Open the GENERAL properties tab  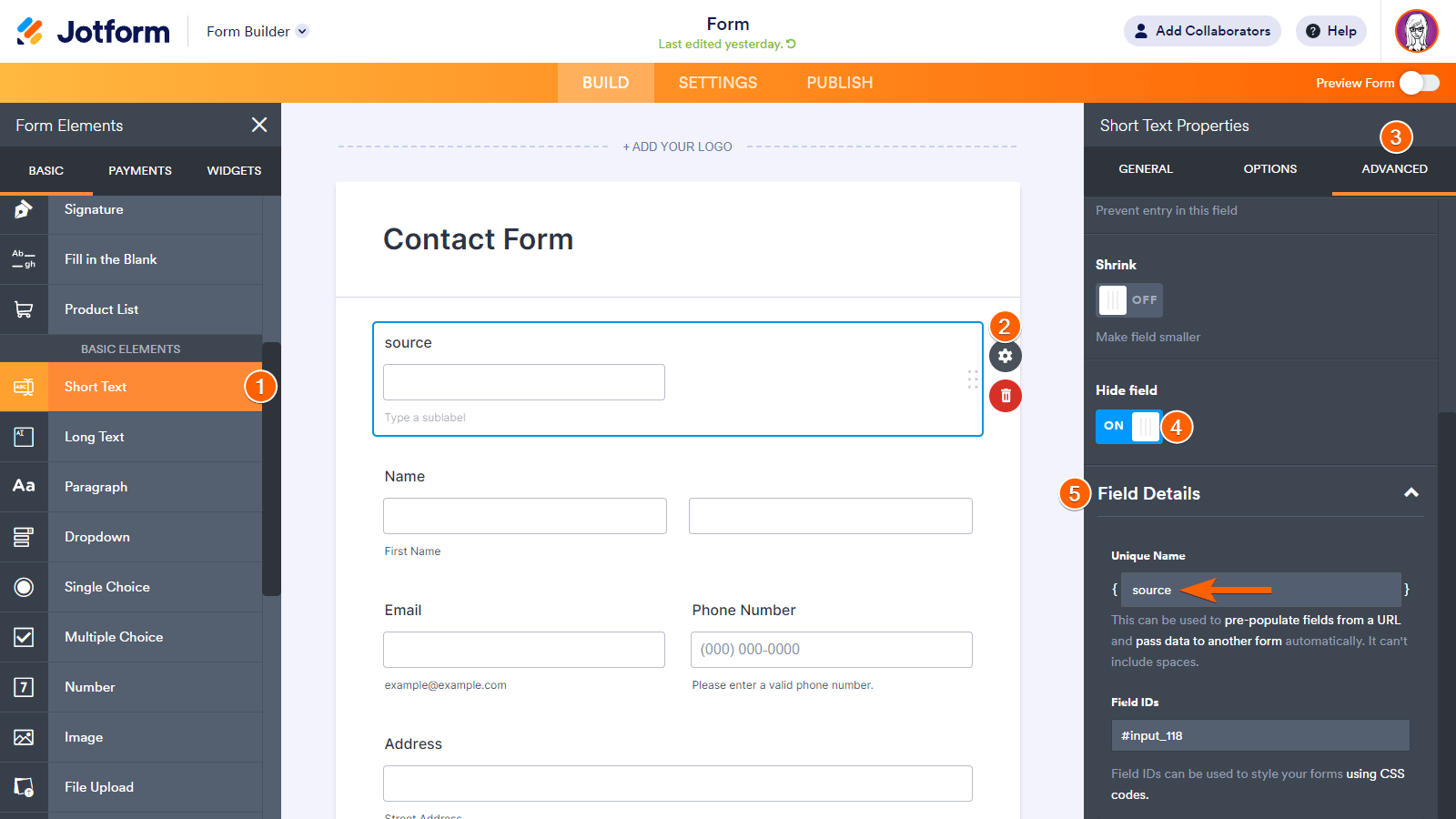[1145, 169]
